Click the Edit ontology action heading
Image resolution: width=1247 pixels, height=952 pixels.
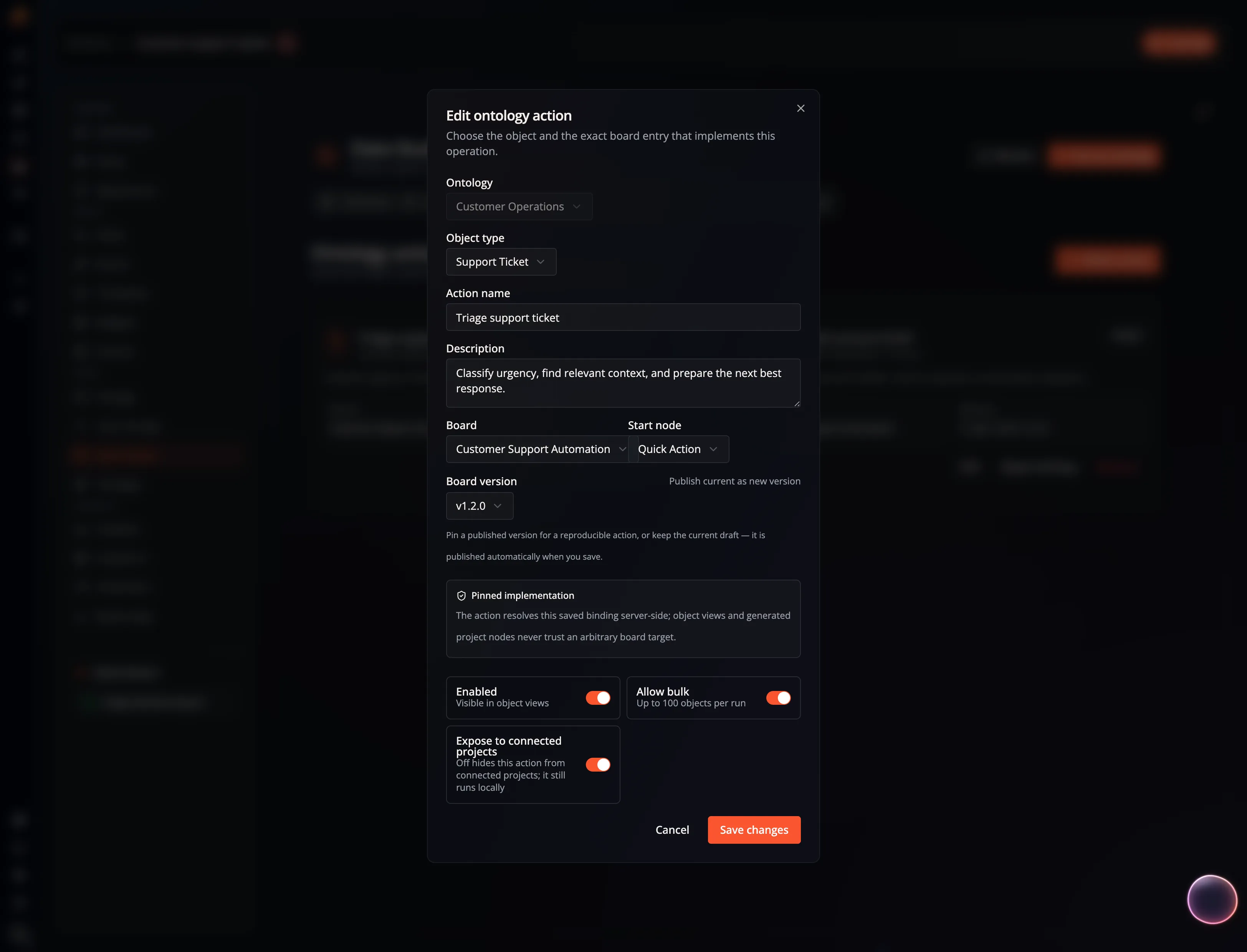click(508, 116)
